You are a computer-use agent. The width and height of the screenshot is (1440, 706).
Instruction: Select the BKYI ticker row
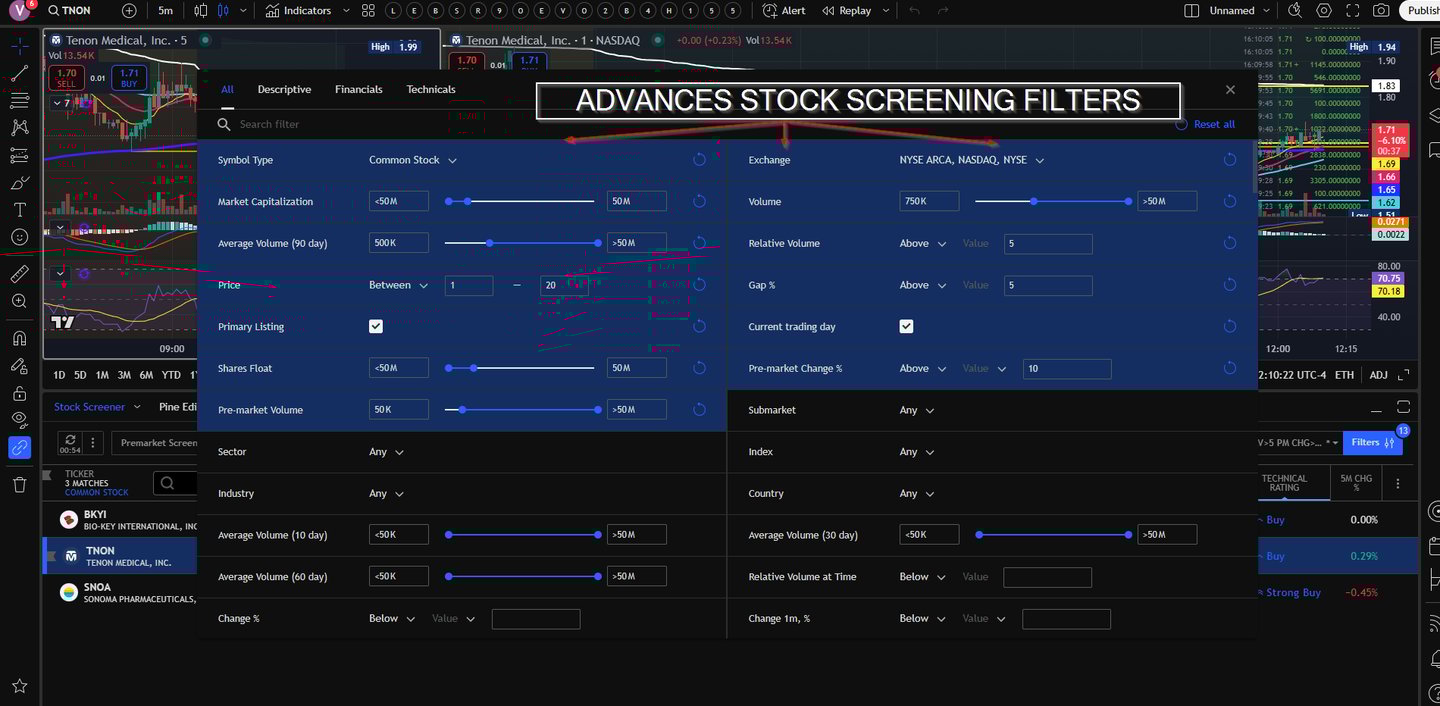(x=120, y=519)
